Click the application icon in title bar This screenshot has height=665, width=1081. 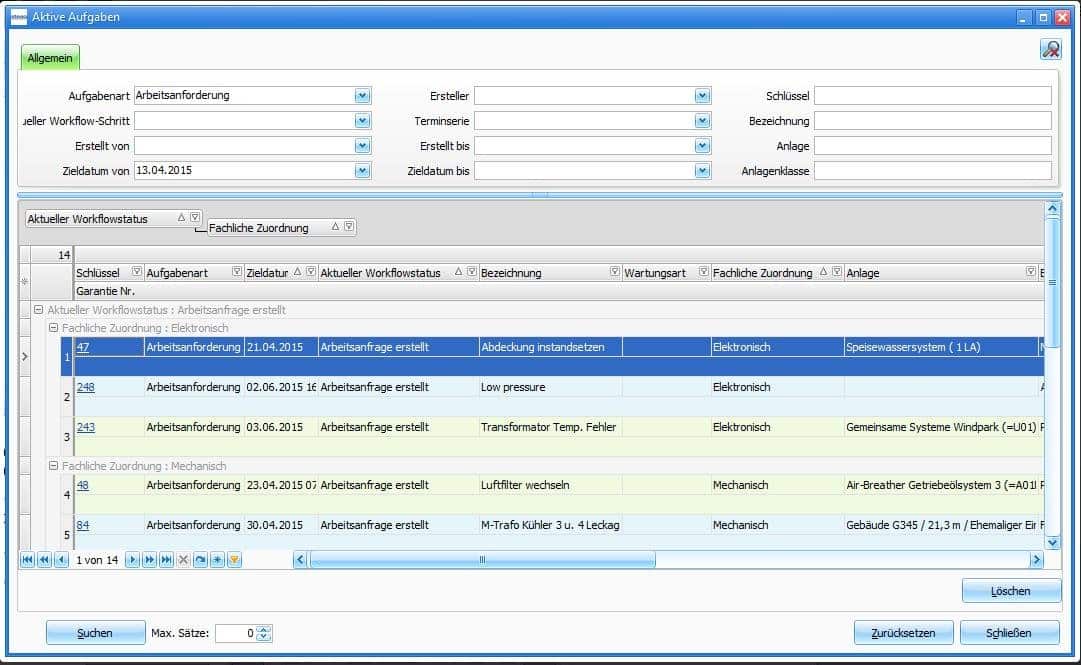pyautogui.click(x=19, y=17)
